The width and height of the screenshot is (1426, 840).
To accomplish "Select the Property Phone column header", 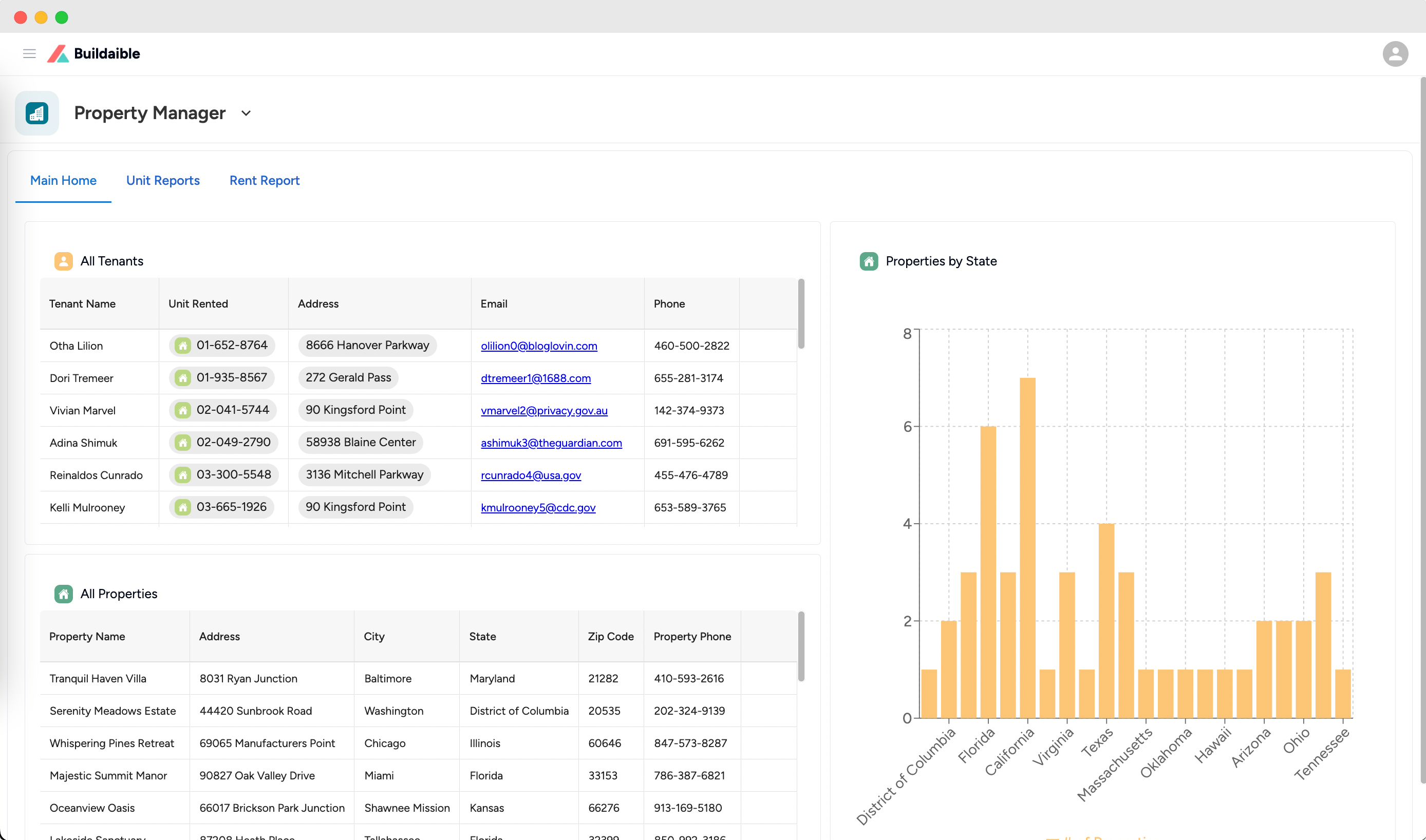I will 692,636.
